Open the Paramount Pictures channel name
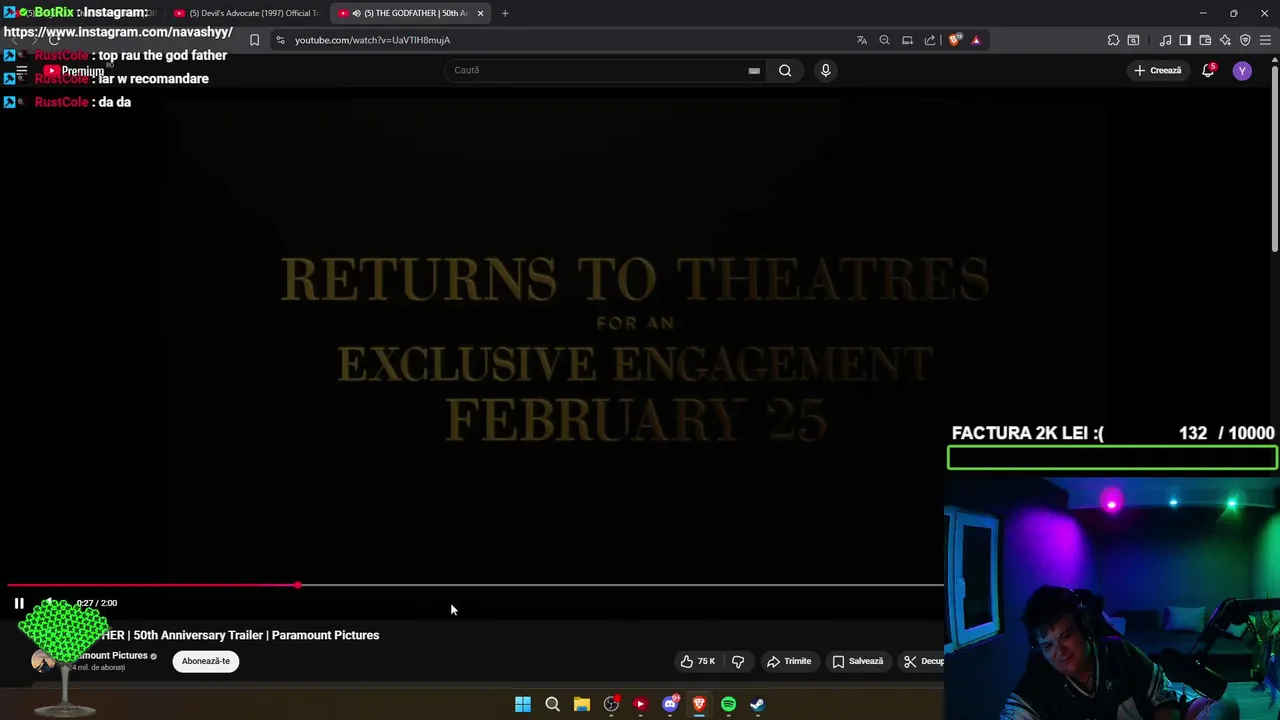 coord(110,655)
